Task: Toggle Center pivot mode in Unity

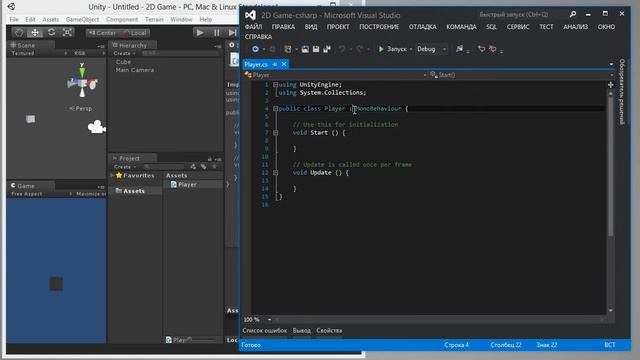Action: click(102, 33)
